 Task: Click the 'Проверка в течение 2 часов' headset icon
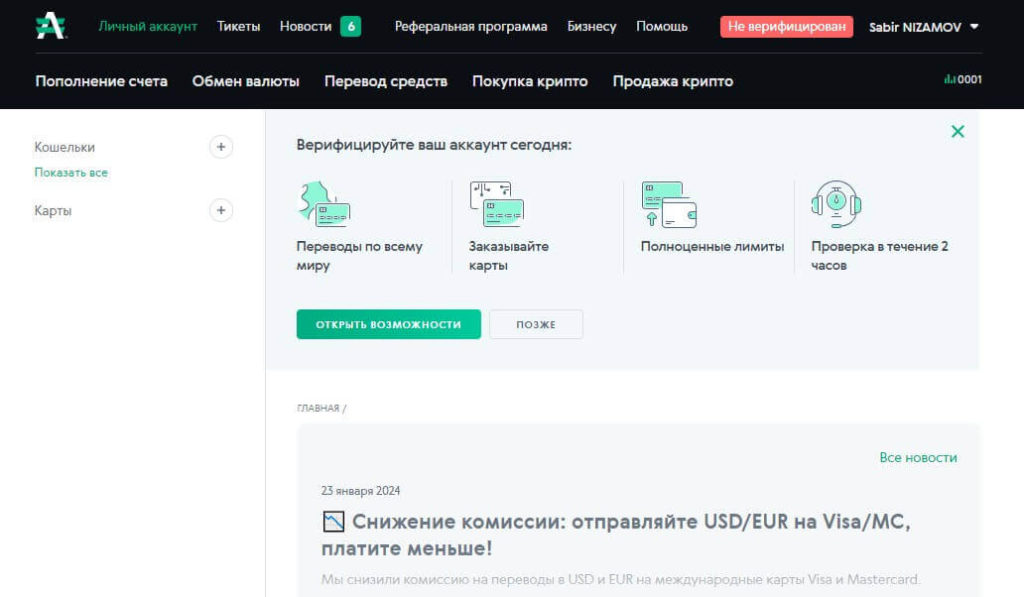[835, 203]
